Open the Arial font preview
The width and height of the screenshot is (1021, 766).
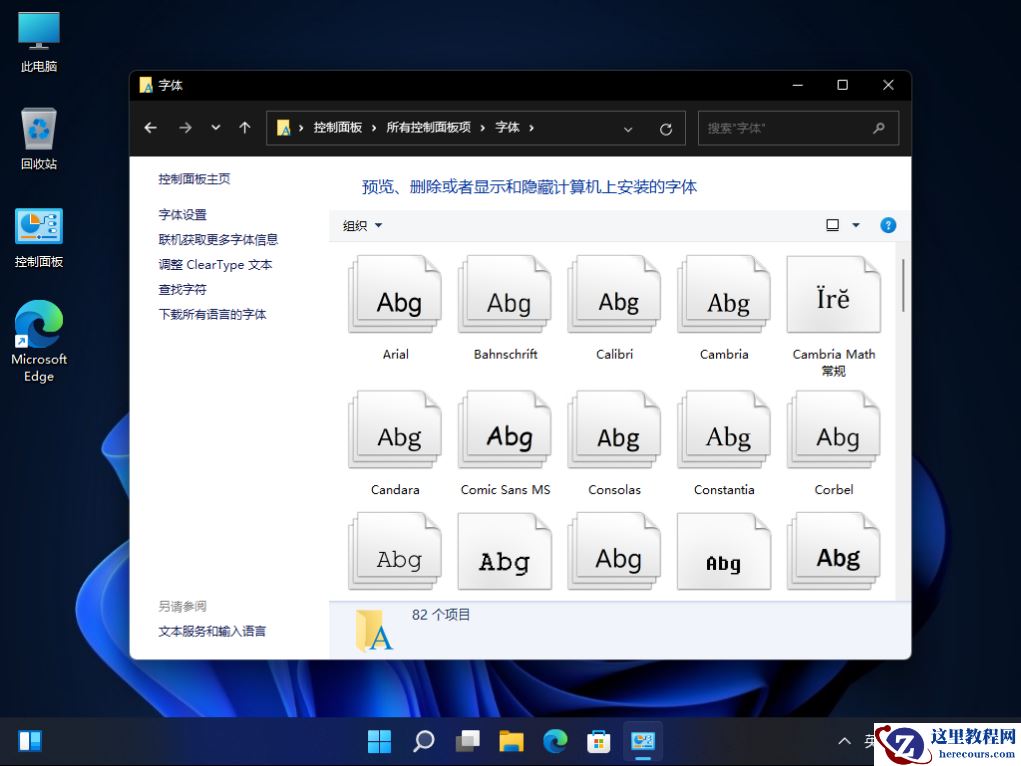click(x=394, y=294)
